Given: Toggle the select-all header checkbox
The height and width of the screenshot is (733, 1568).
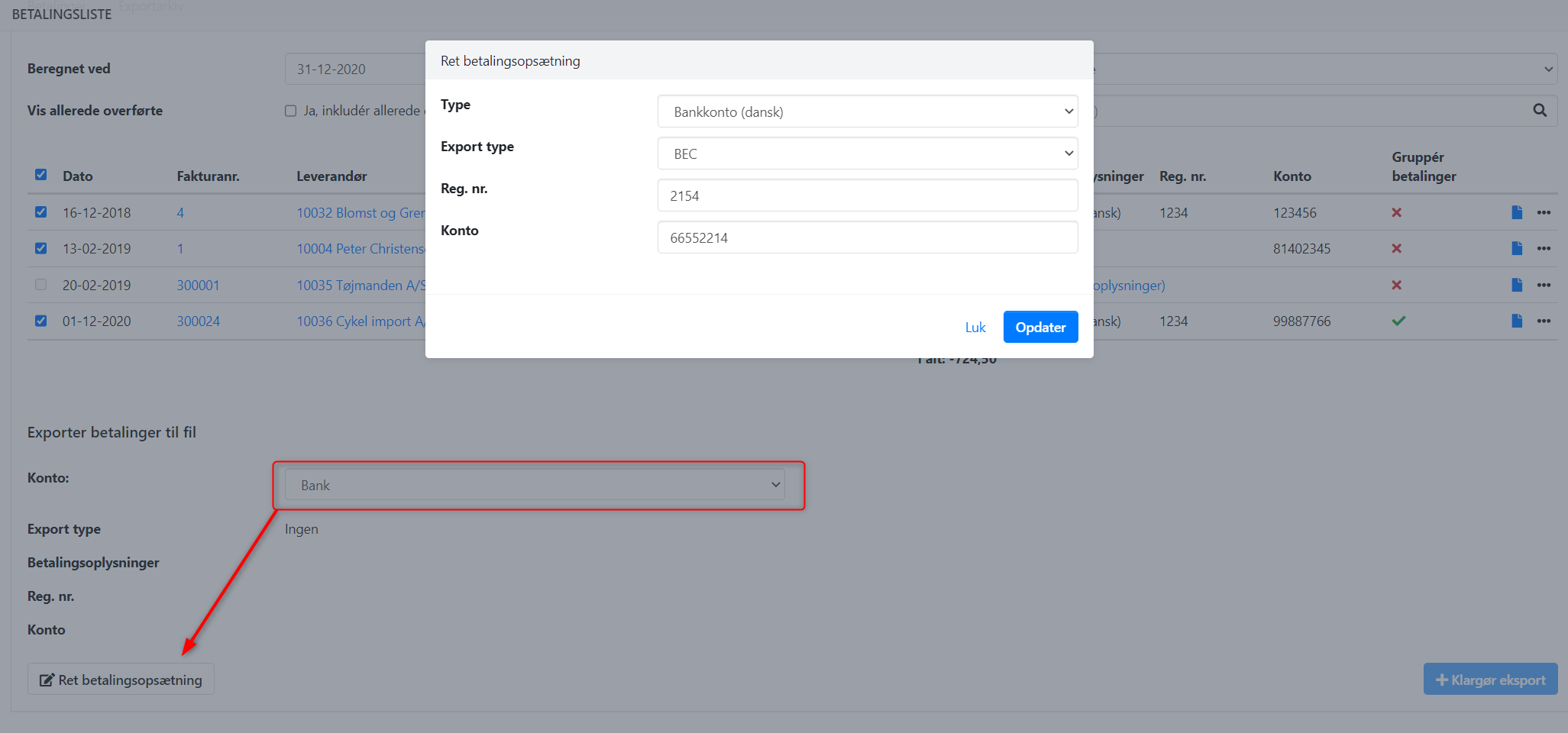Looking at the screenshot, I should pyautogui.click(x=40, y=175).
